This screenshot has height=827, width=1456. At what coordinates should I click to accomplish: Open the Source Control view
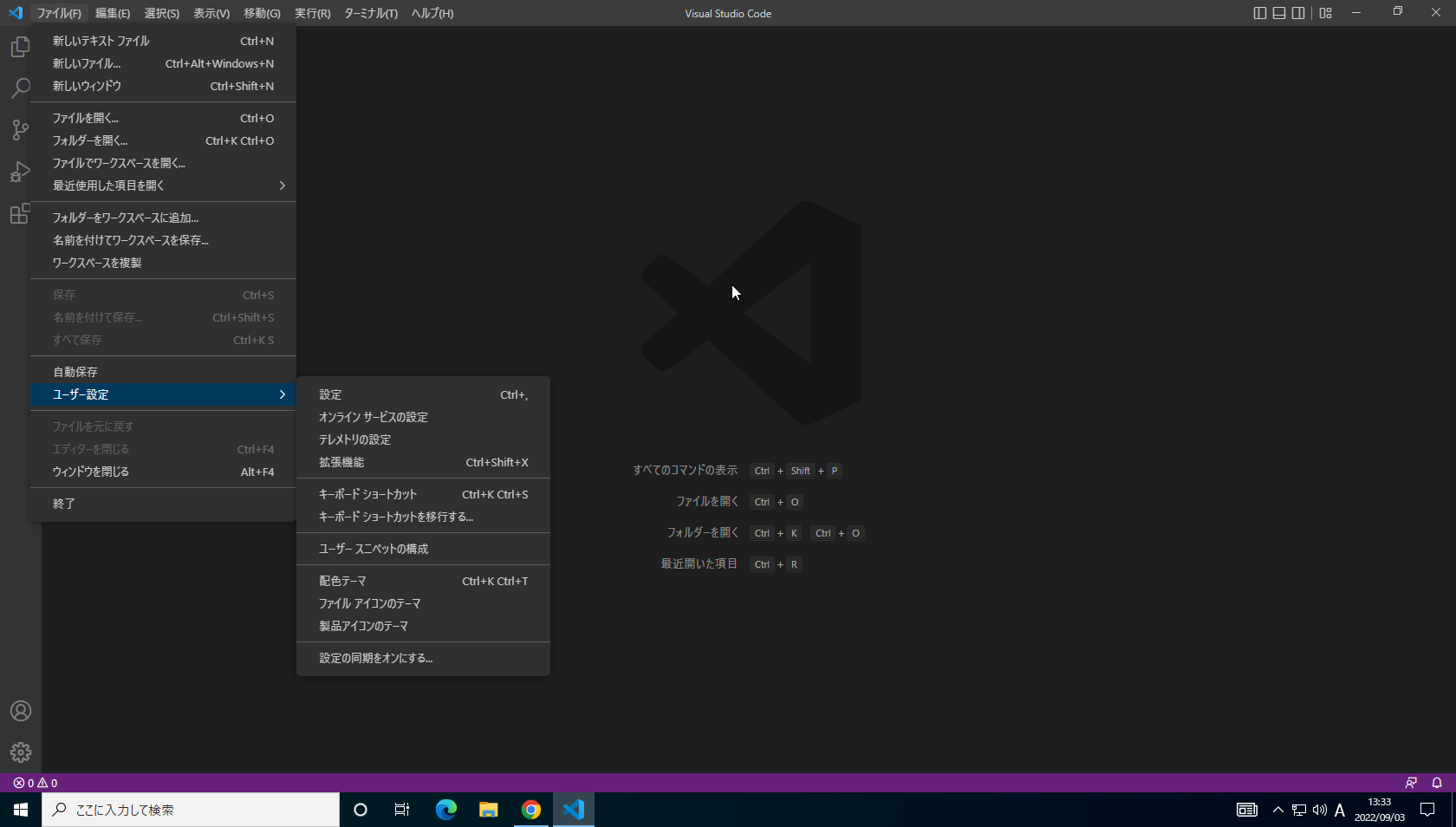tap(20, 130)
